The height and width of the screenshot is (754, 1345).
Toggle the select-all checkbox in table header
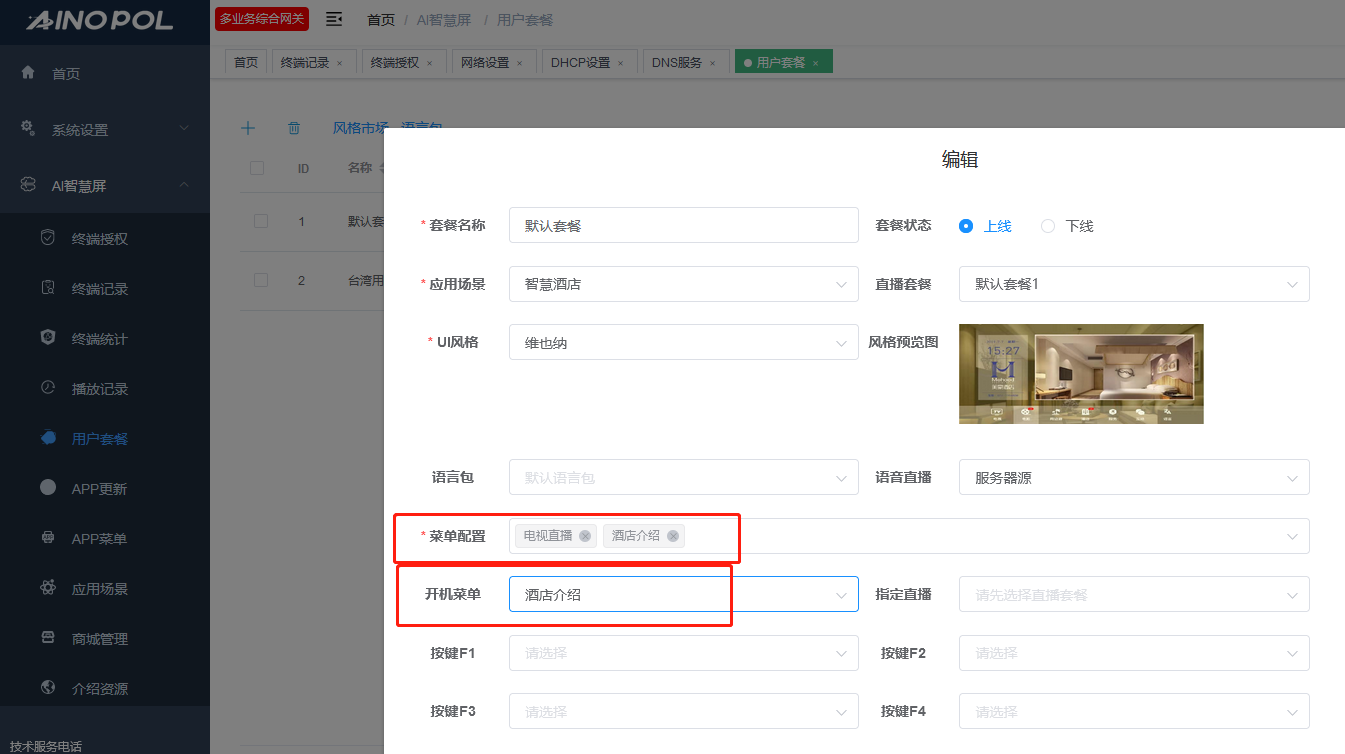257,168
